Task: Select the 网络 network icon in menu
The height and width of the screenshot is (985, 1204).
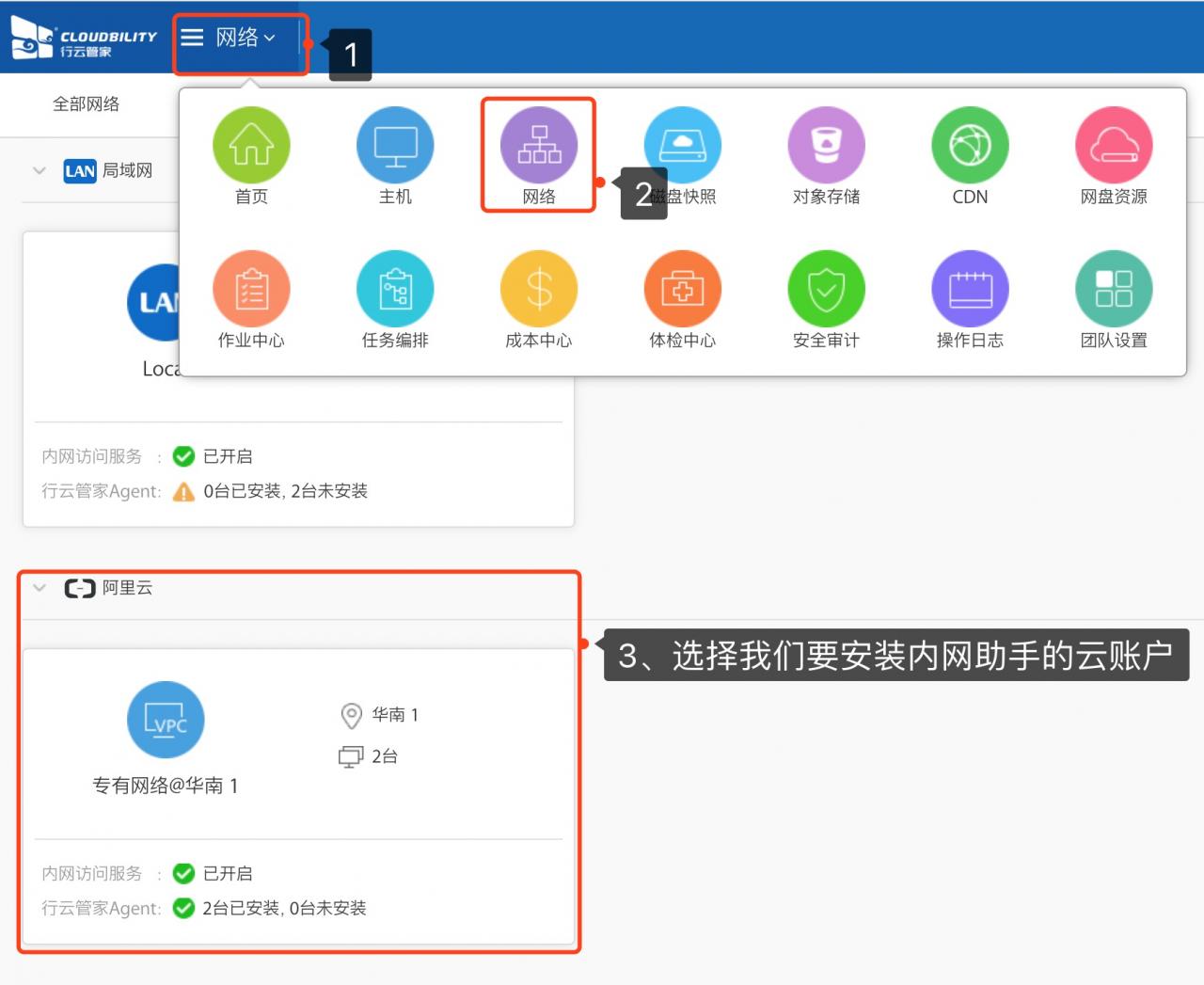Action: pyautogui.click(x=539, y=146)
